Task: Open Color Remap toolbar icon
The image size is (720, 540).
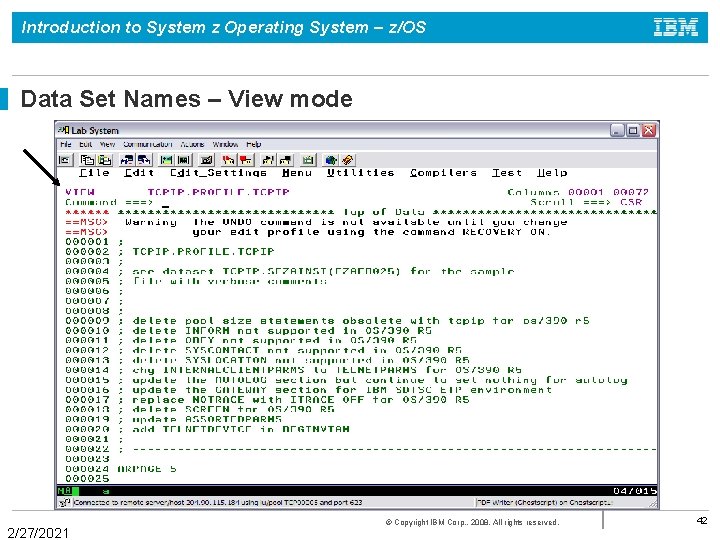Action: (x=184, y=160)
